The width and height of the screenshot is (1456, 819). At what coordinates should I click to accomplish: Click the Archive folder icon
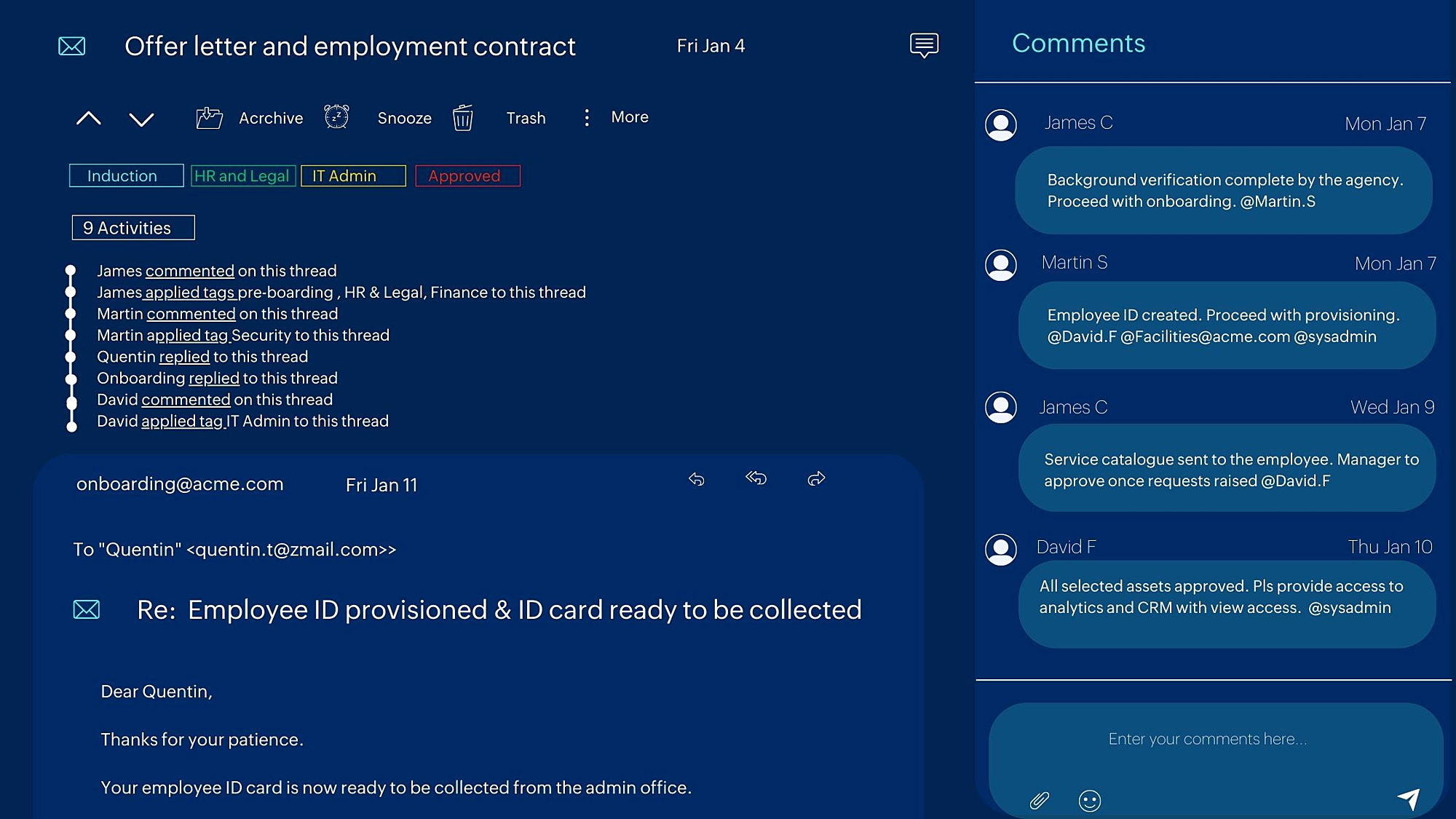tap(209, 118)
